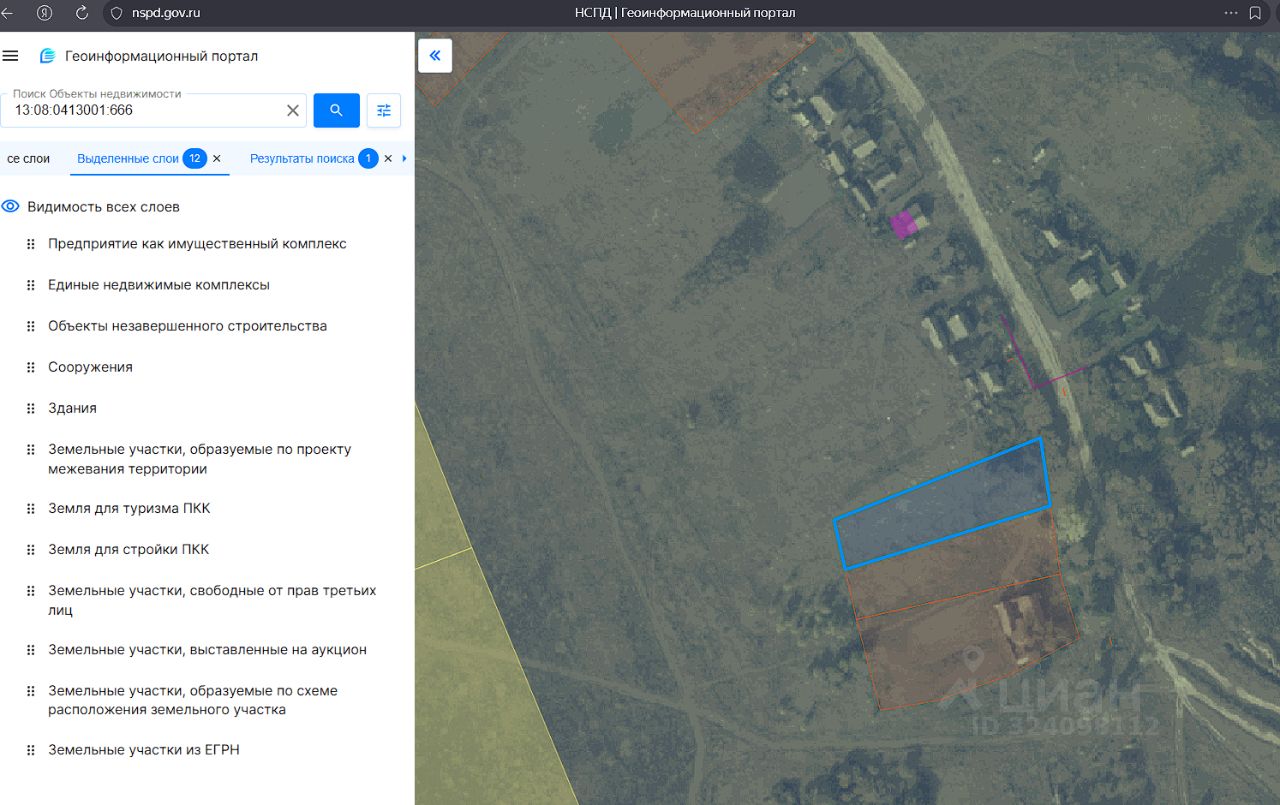Select layer Земельные участки, выставленные на аукцион
The width and height of the screenshot is (1280, 805).
pyautogui.click(x=207, y=650)
